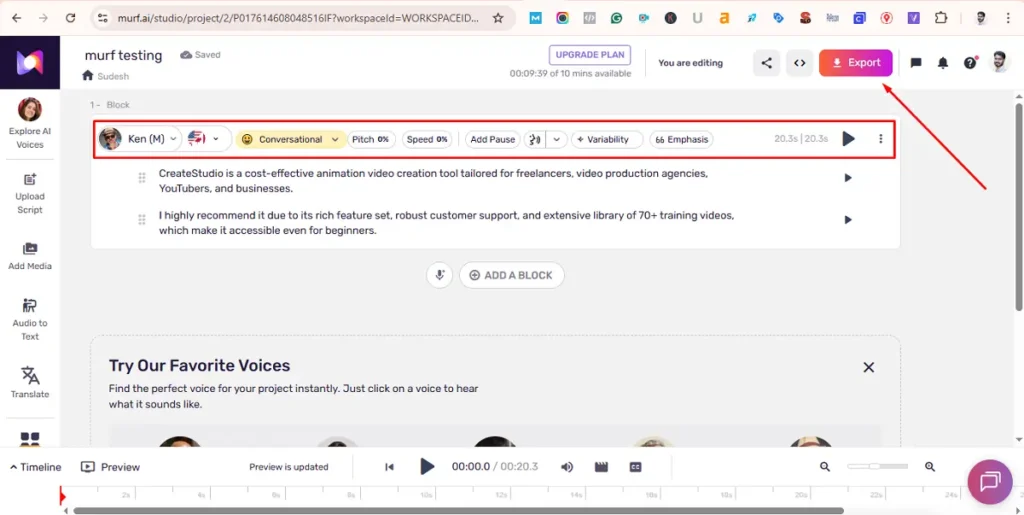
Task: Open the blue M extension icon
Action: tap(536, 18)
